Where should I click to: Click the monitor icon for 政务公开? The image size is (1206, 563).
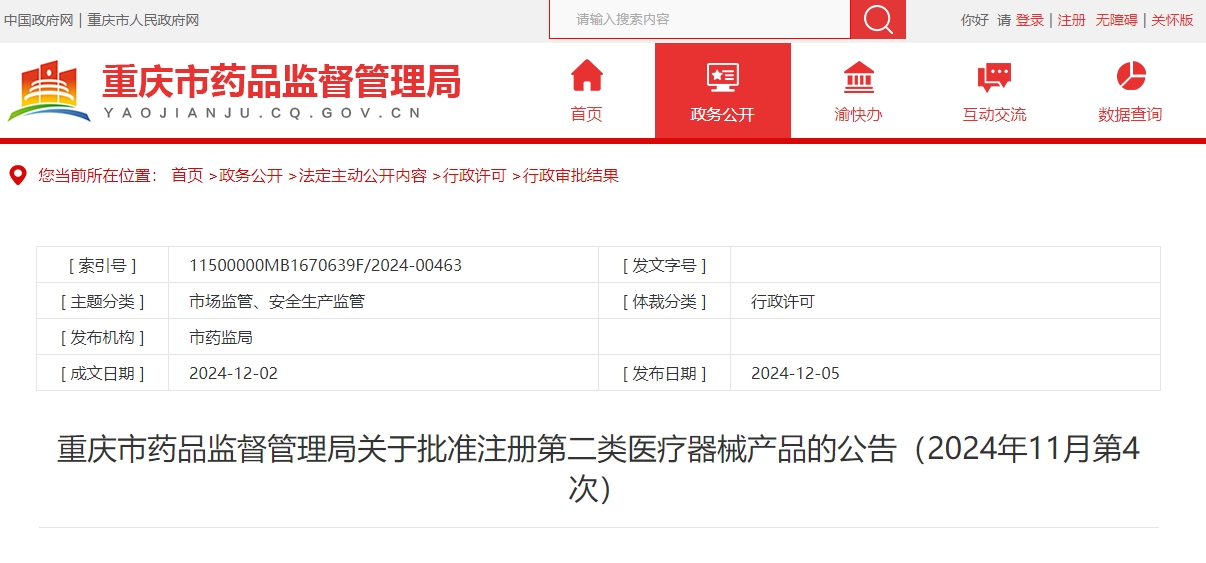(x=722, y=76)
